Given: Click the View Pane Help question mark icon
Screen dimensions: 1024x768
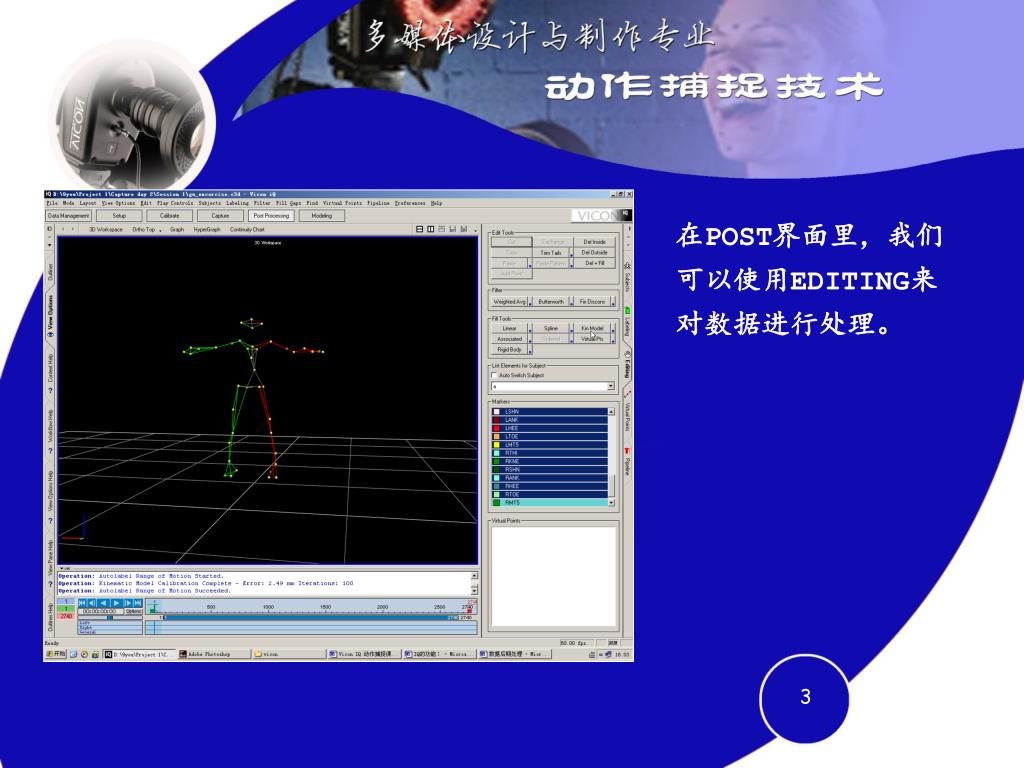Looking at the screenshot, I should [x=51, y=583].
